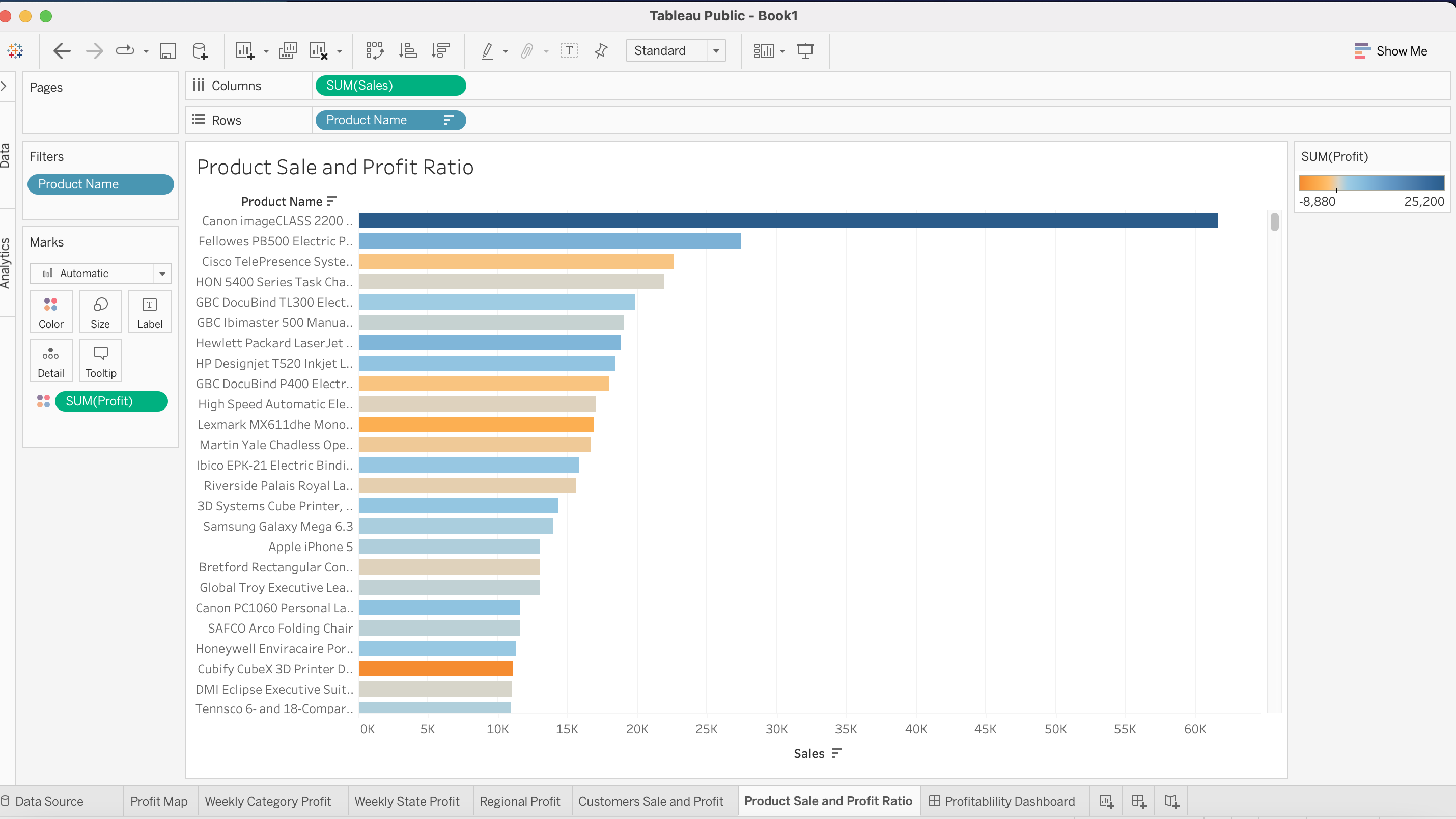Open the Show Me panel
This screenshot has height=819, width=1456.
click(1391, 51)
